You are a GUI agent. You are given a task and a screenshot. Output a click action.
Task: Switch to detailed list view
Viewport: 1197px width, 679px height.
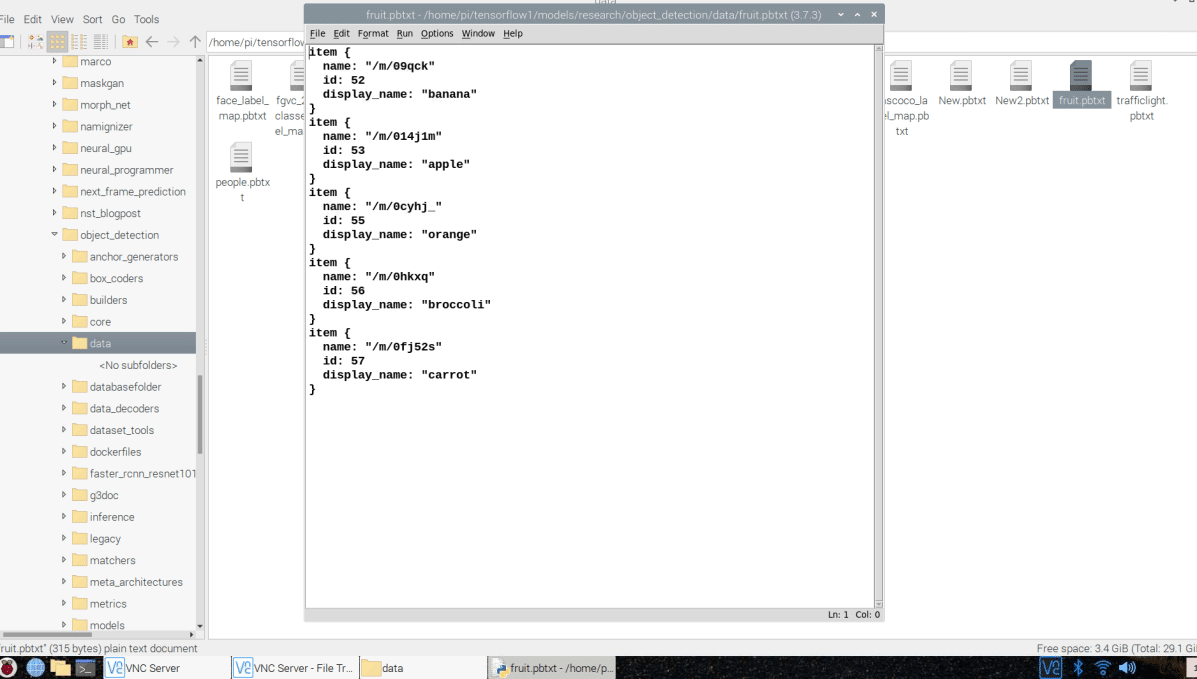tap(101, 42)
